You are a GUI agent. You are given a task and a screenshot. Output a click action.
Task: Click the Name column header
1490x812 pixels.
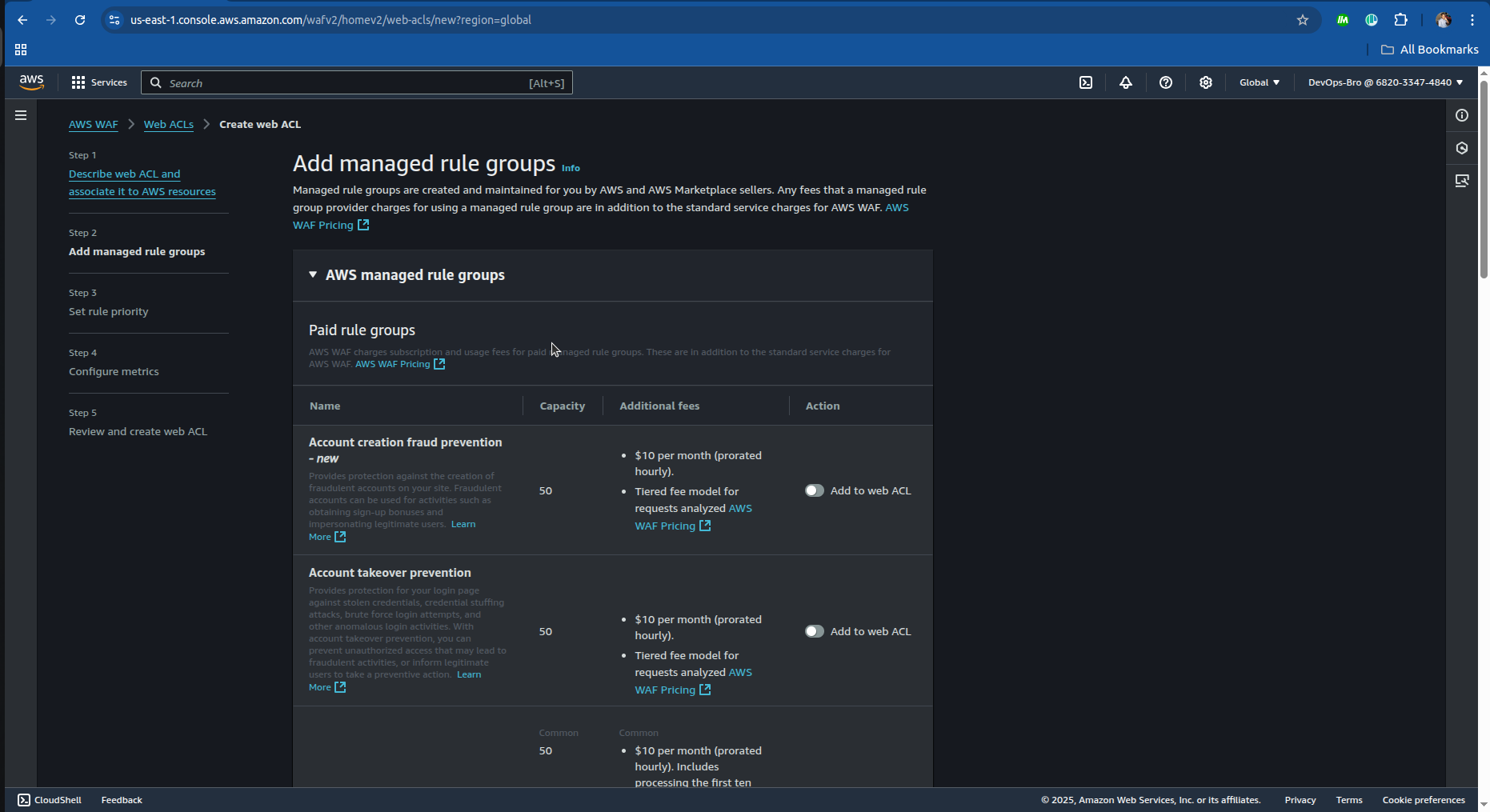(x=325, y=406)
